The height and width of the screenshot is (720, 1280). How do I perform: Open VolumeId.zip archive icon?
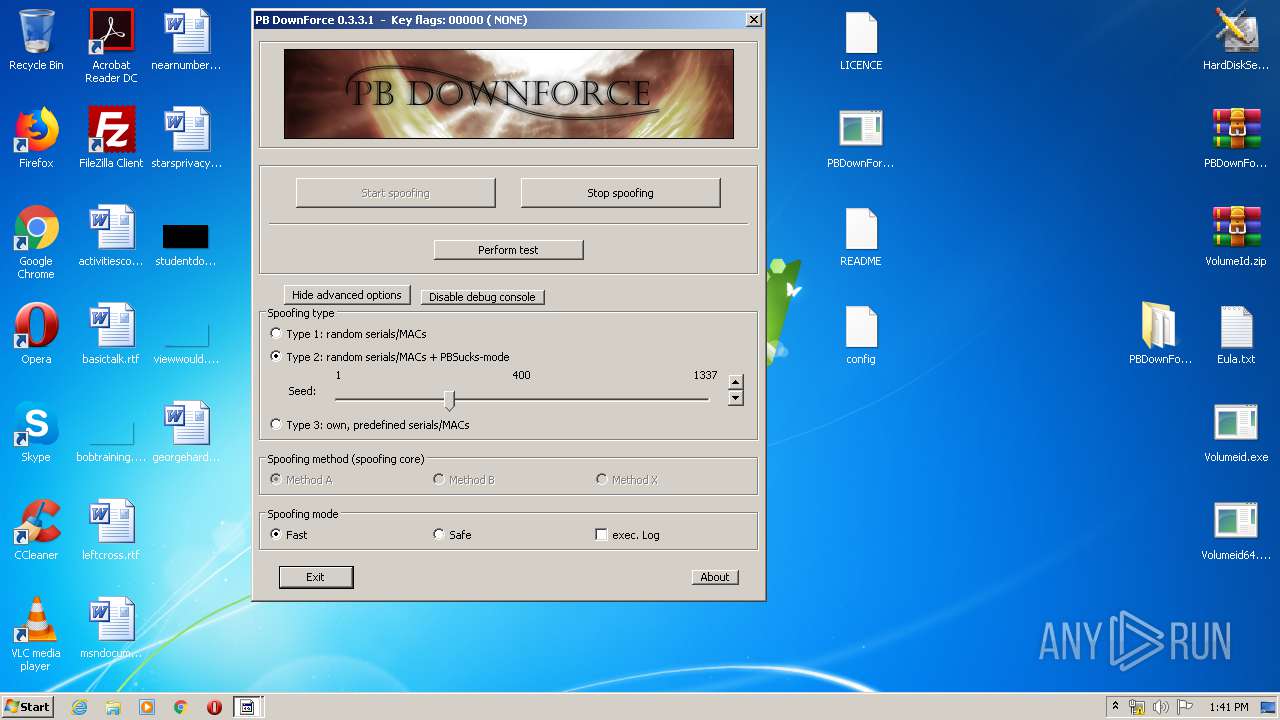(x=1236, y=236)
